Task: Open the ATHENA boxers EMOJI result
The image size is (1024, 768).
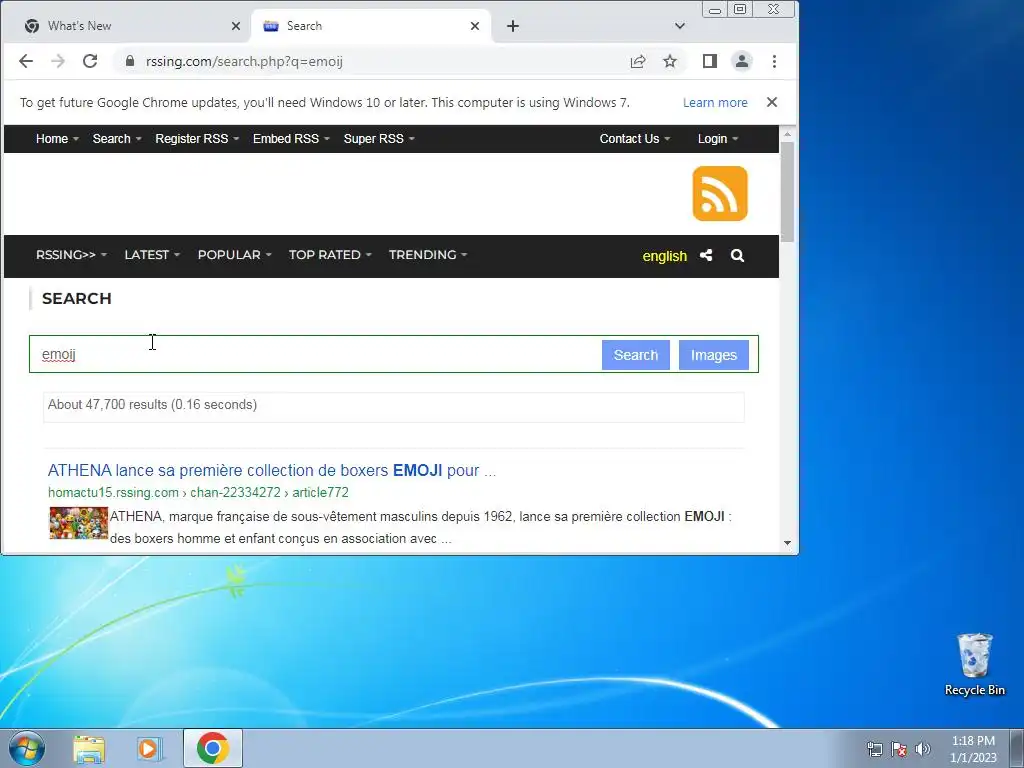Action: pyautogui.click(x=272, y=470)
